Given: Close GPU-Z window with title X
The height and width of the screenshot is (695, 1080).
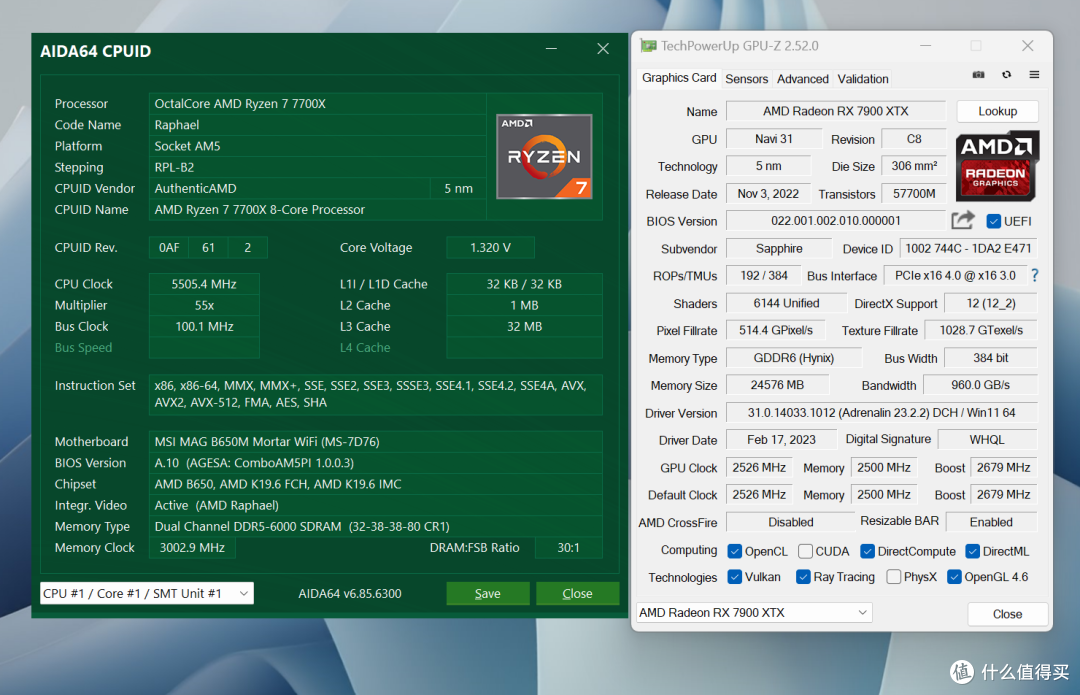Looking at the screenshot, I should coord(1028,45).
